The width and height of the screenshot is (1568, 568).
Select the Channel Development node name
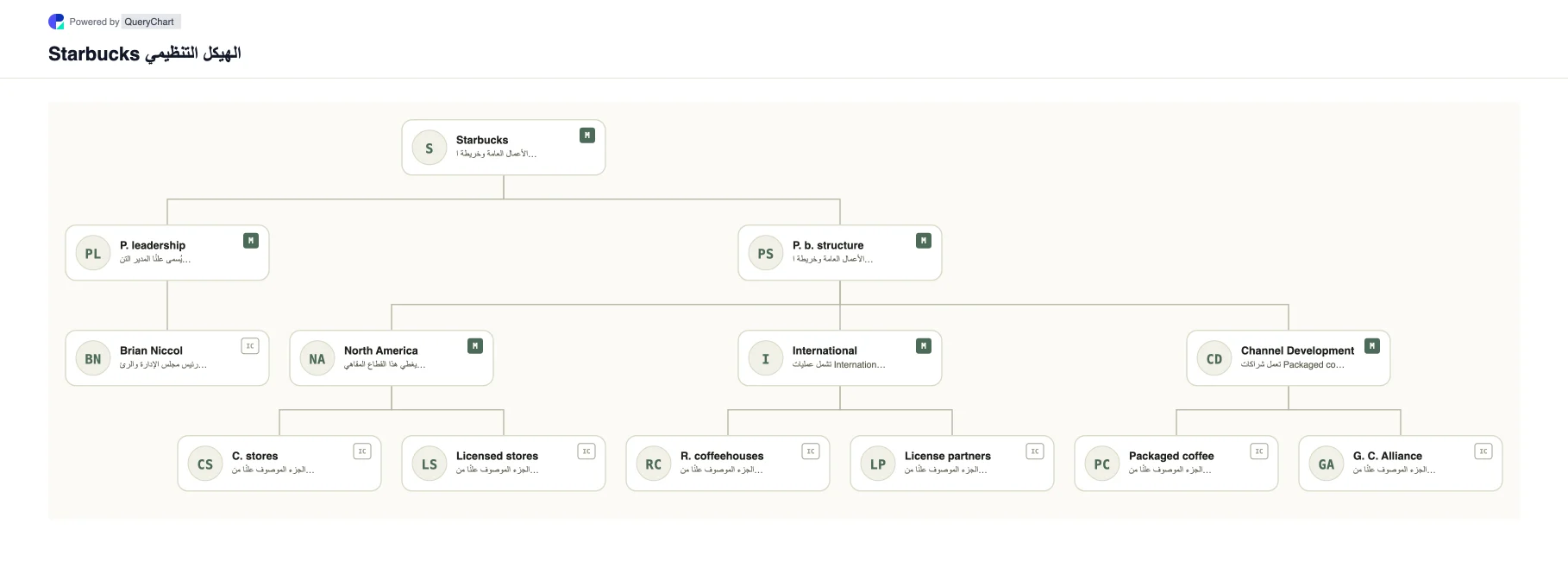coord(1297,350)
